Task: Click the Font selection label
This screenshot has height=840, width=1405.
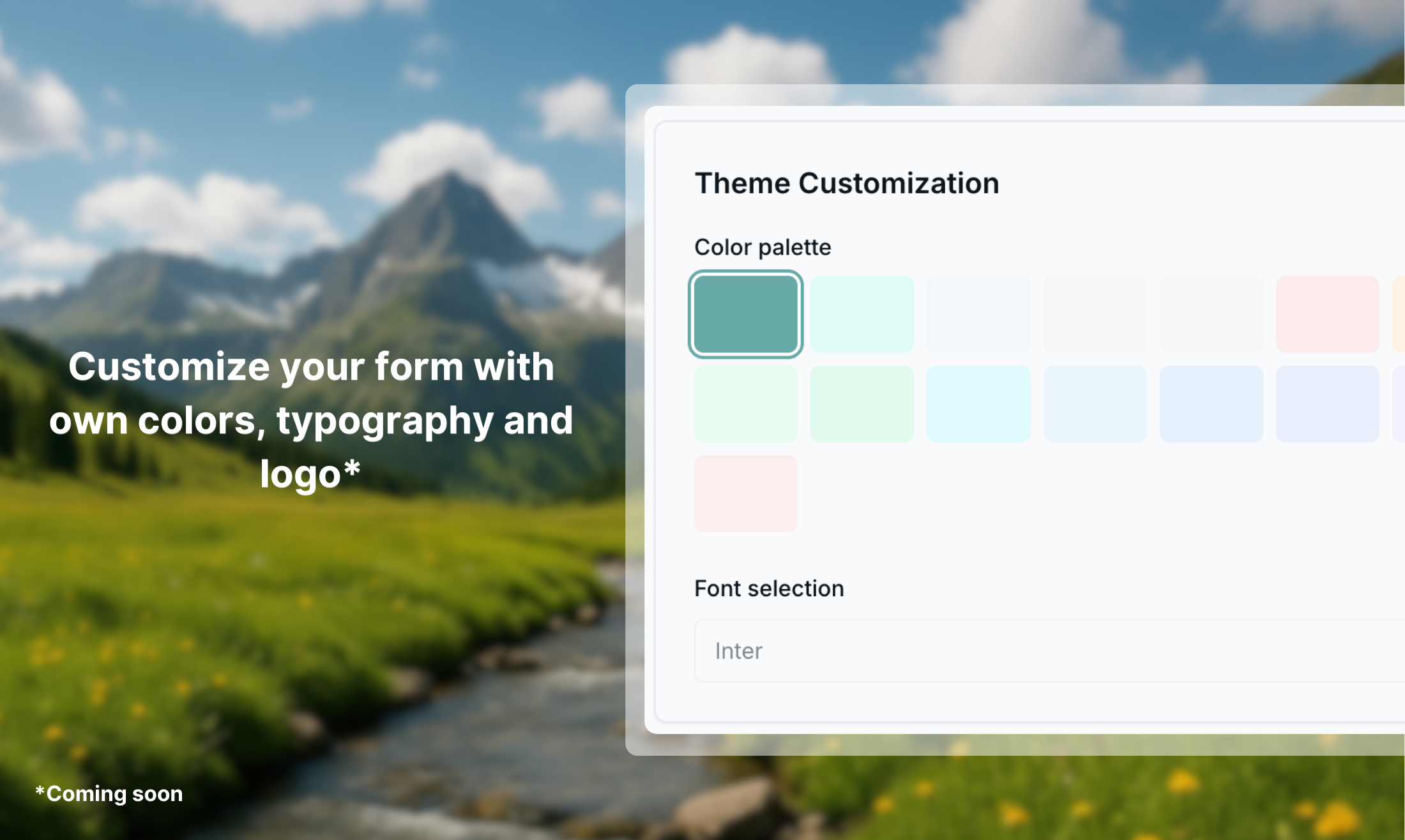Action: coord(769,588)
